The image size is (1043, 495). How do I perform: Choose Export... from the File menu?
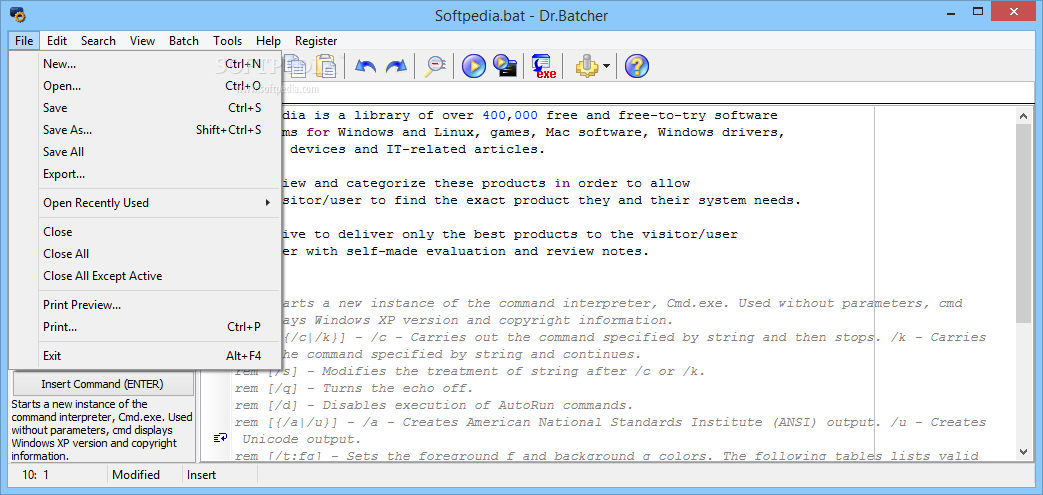pyautogui.click(x=146, y=174)
